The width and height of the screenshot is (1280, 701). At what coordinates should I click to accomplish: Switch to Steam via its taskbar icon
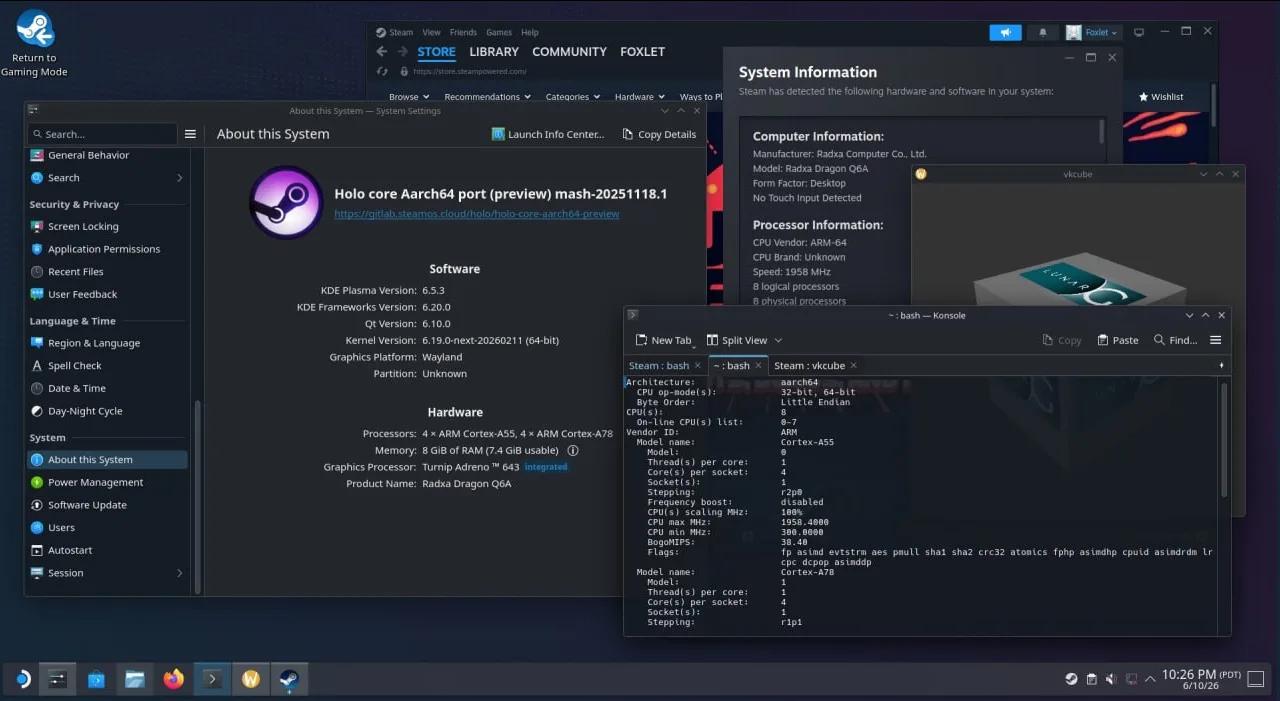click(x=290, y=680)
